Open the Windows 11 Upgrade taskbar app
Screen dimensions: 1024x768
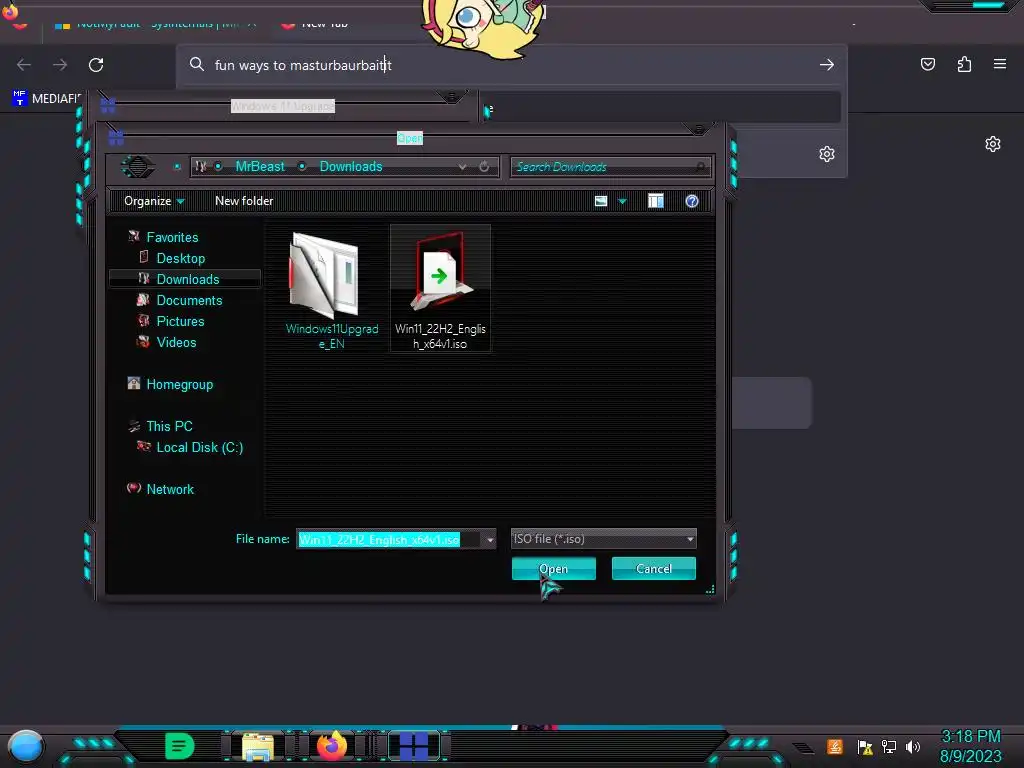pos(413,746)
